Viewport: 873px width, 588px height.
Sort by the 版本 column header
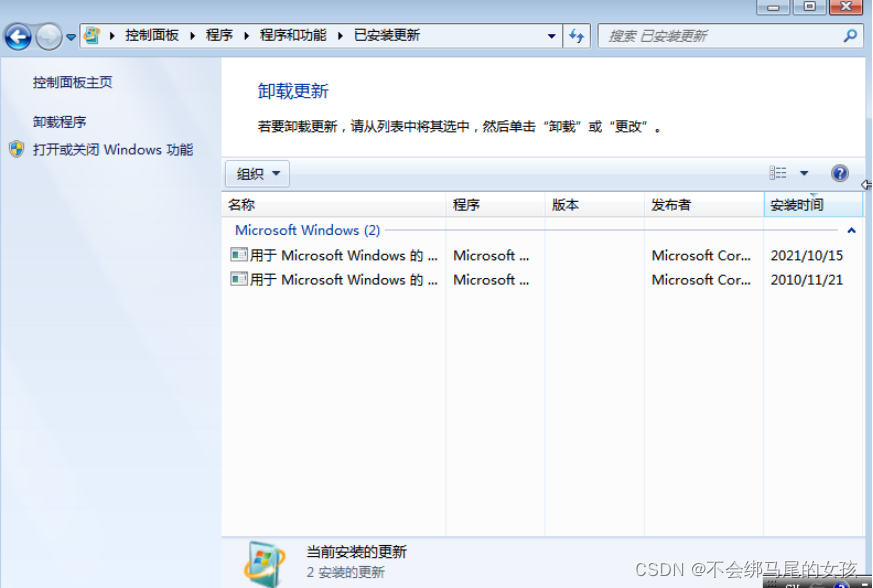click(595, 205)
